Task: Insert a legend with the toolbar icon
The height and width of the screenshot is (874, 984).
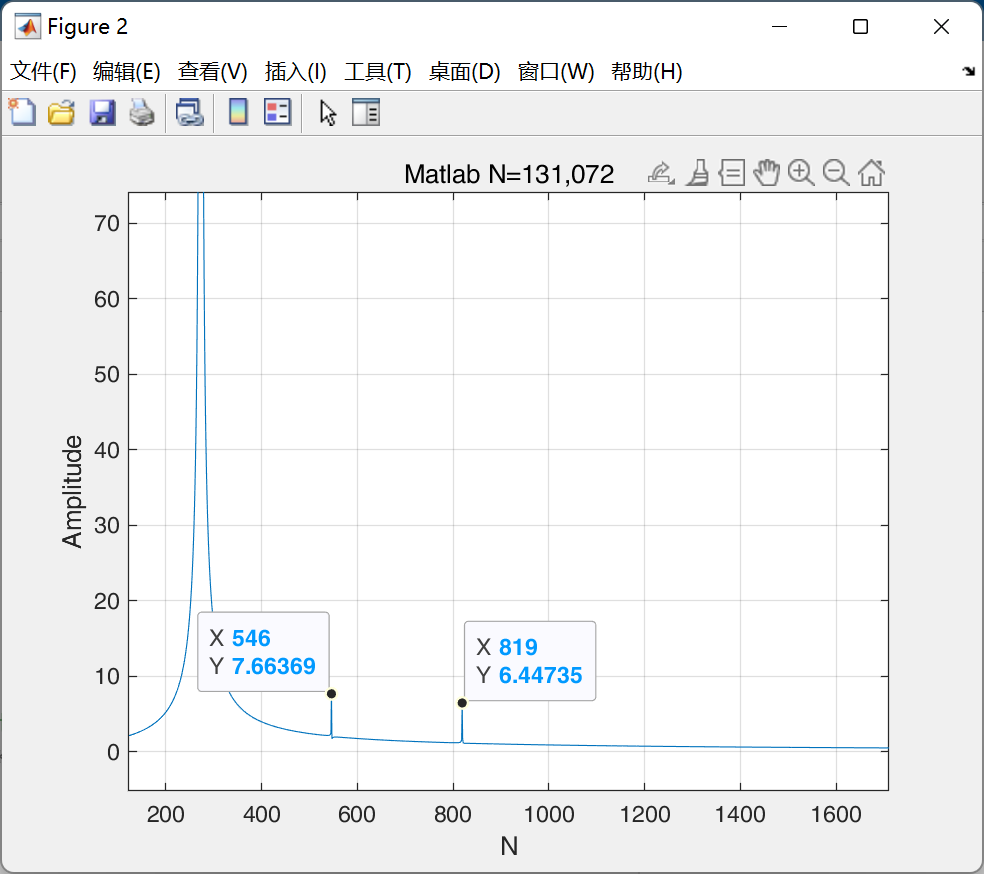Action: pyautogui.click(x=277, y=113)
